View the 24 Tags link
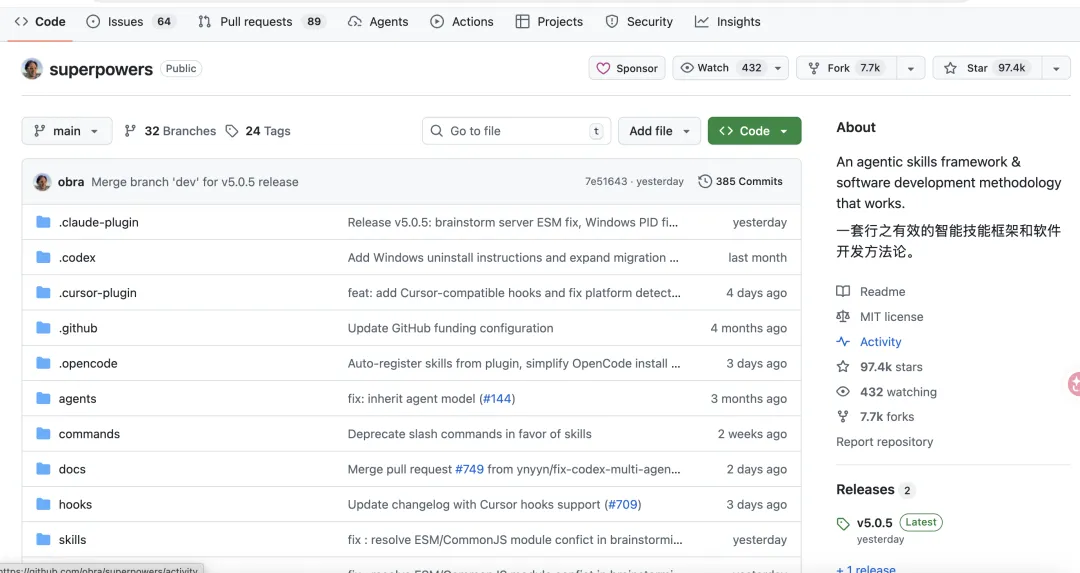1080x573 pixels. click(x=258, y=131)
